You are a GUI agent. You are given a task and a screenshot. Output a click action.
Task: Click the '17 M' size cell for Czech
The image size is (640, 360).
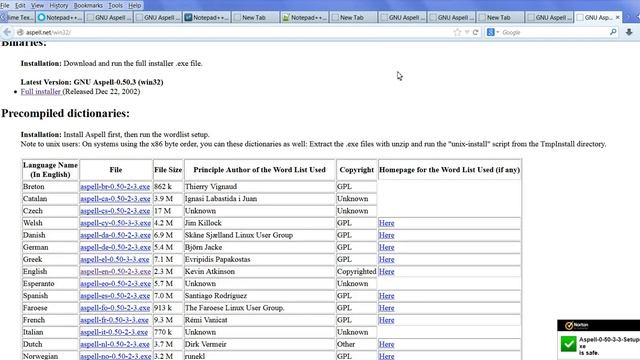pos(168,211)
